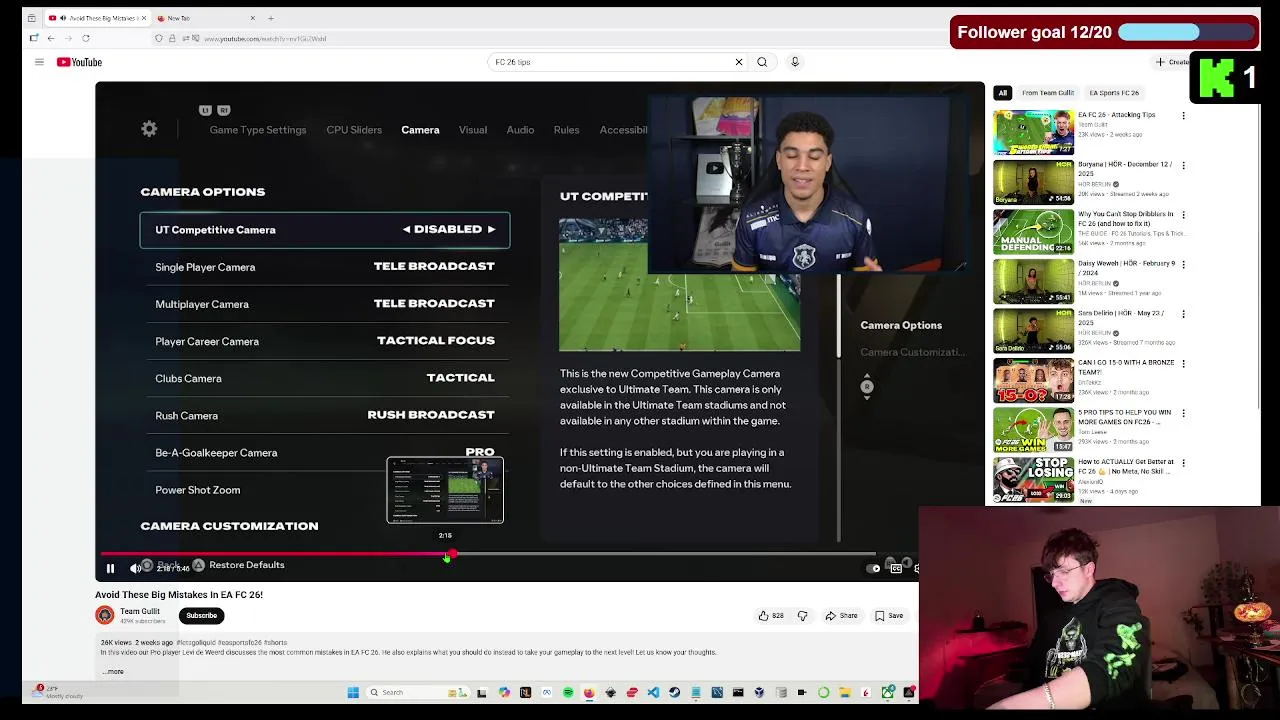This screenshot has width=1280, height=720.
Task: Reload the page with refresh icon
Action: 86,38
